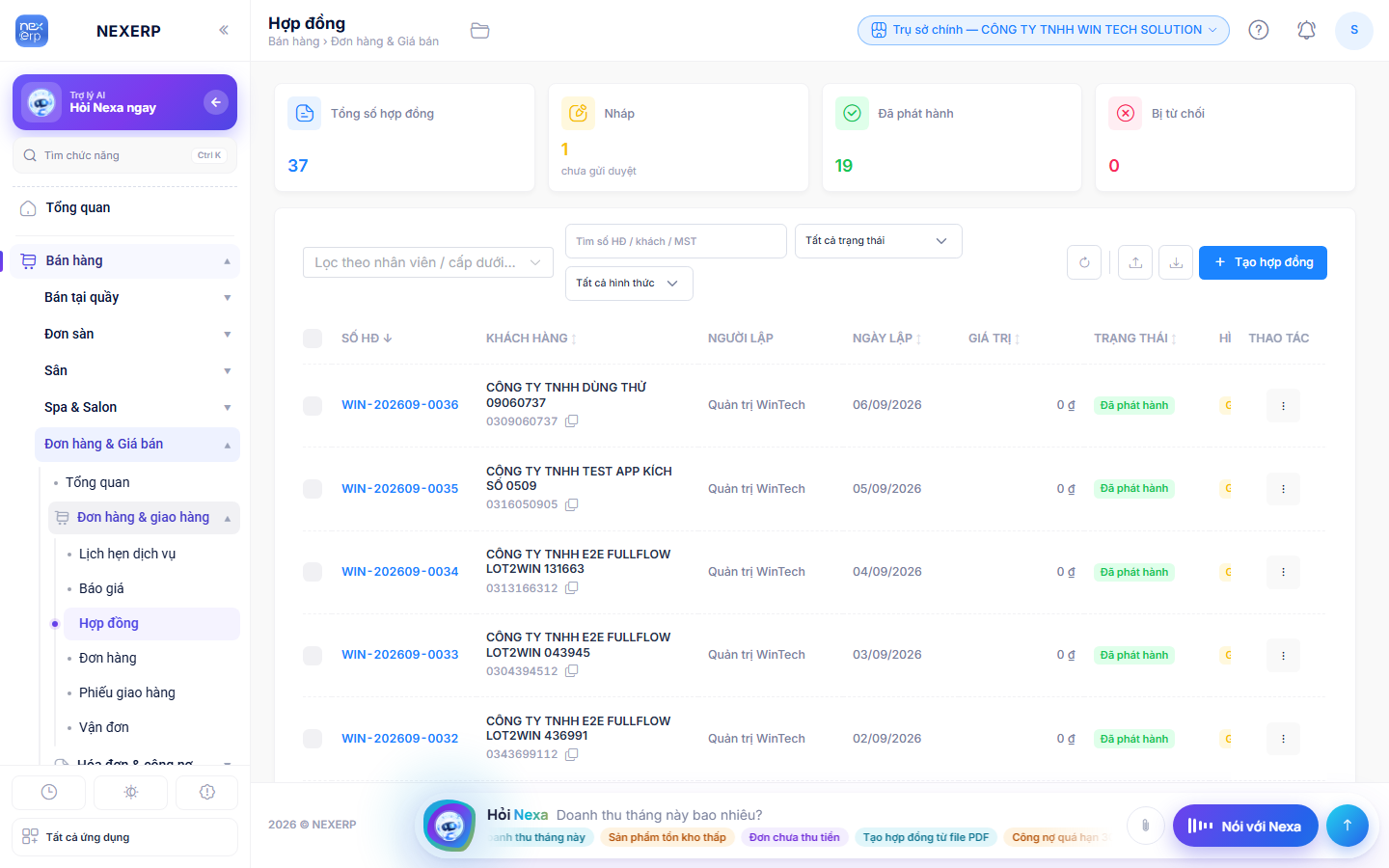Open Báo giá in the sidebar
1389x868 pixels.
tap(151, 588)
